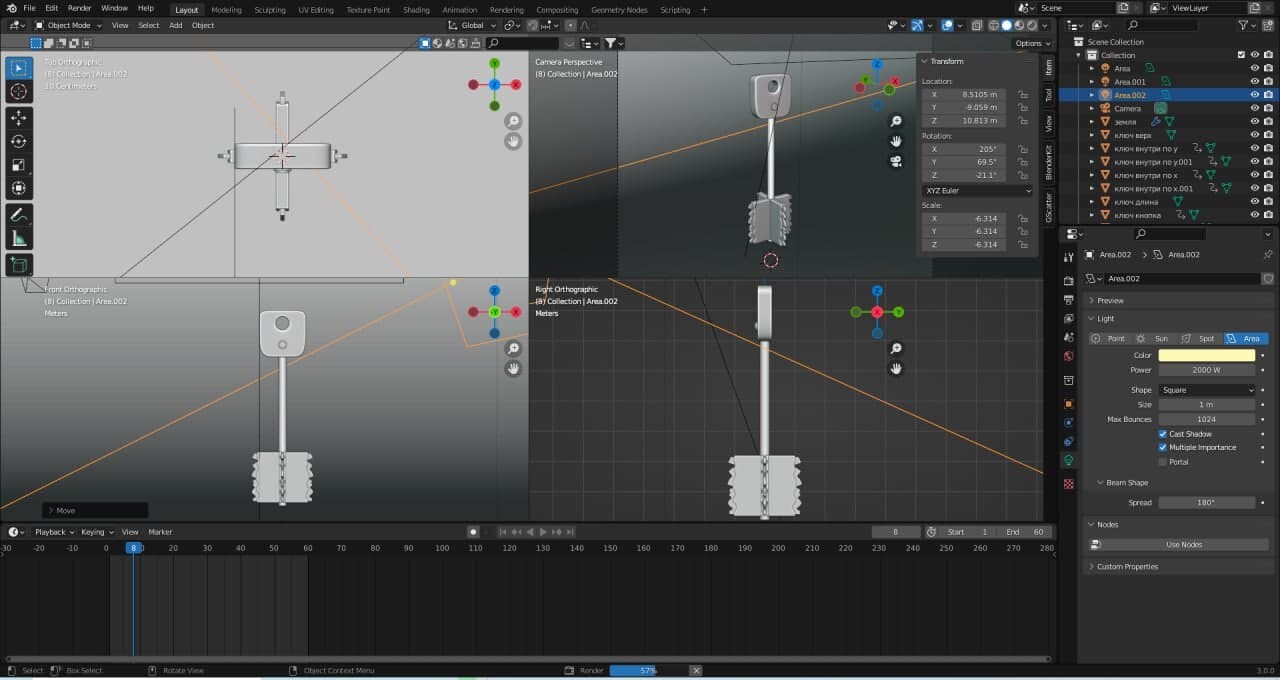Activate the Rotate tool
This screenshot has height=680, width=1280.
coord(18,141)
